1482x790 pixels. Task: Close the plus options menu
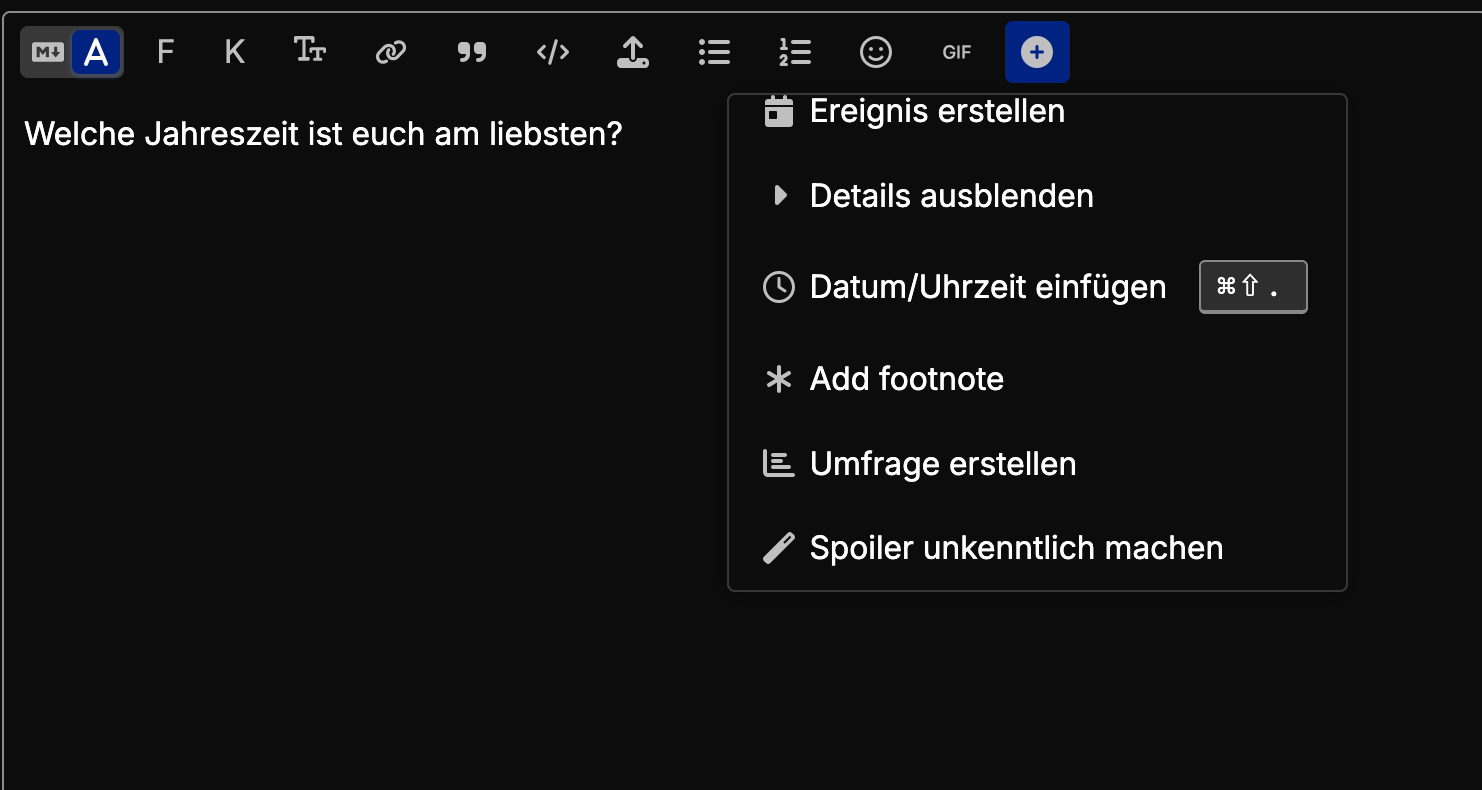coord(1037,52)
